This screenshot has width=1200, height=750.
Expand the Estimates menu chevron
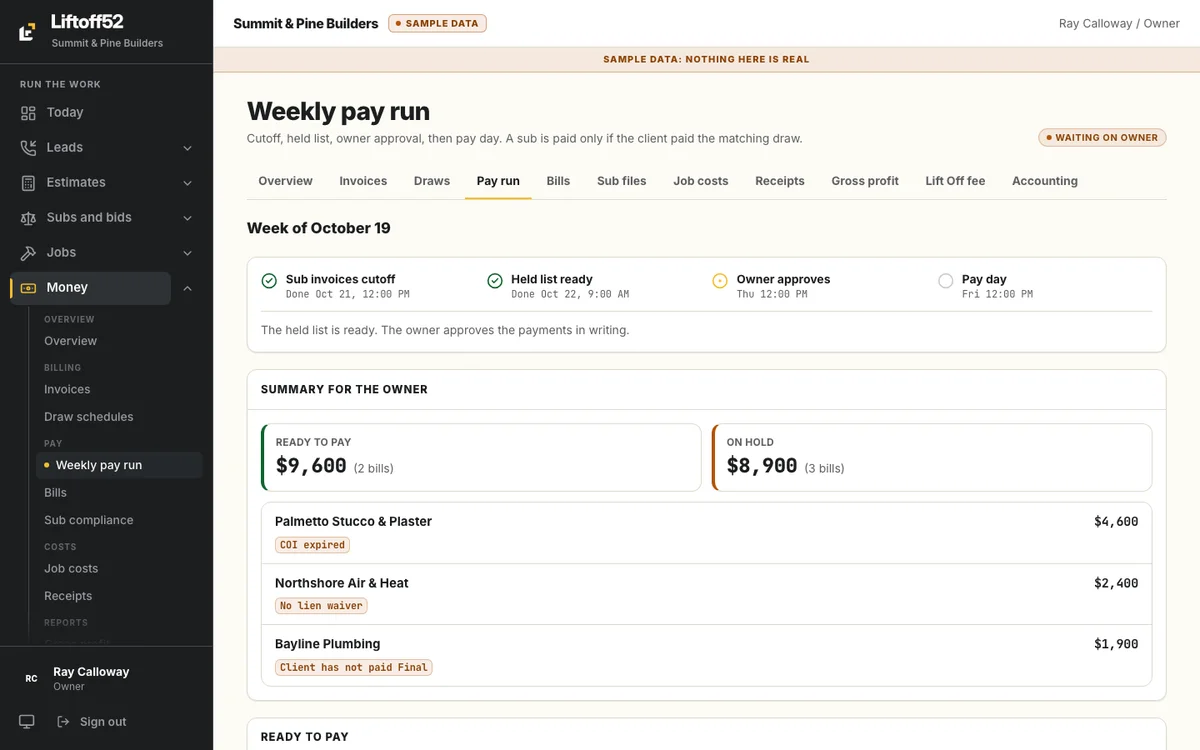pyautogui.click(x=187, y=183)
